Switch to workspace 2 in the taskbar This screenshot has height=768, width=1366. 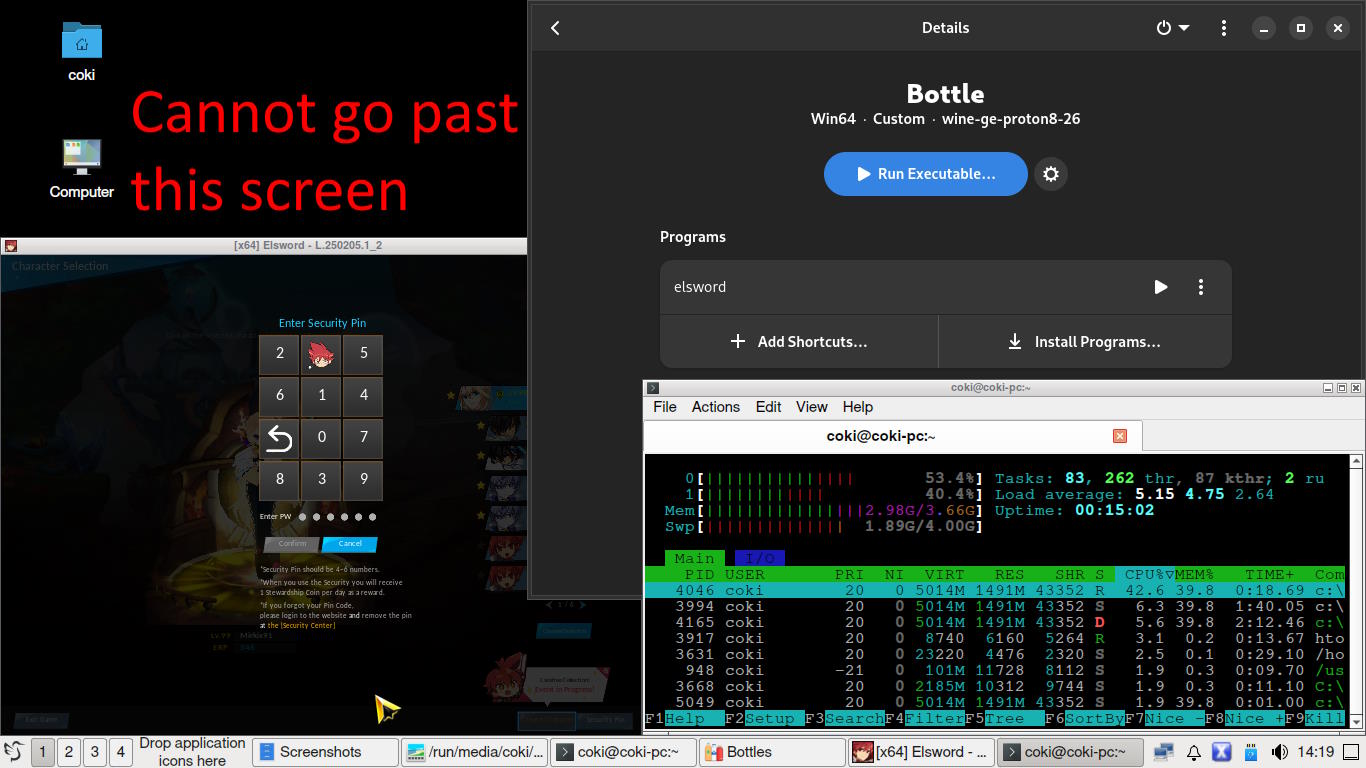(68, 752)
